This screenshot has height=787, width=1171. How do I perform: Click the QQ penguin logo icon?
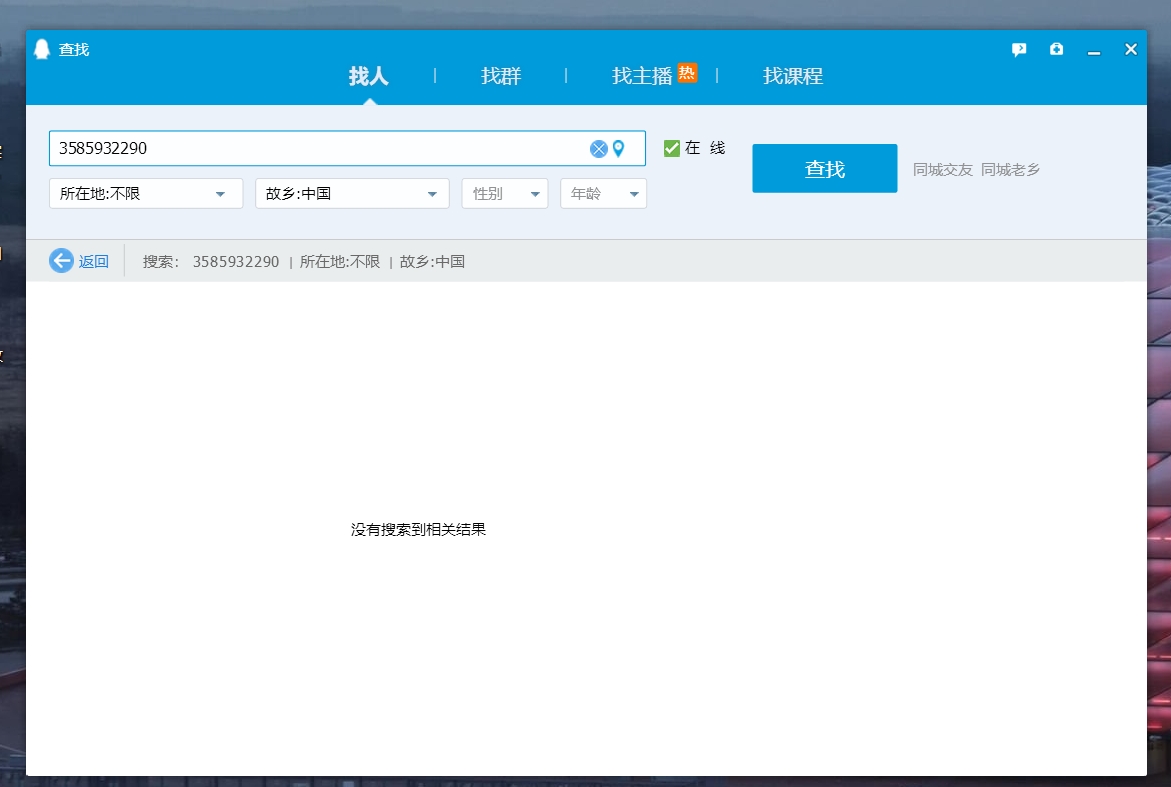tap(41, 49)
